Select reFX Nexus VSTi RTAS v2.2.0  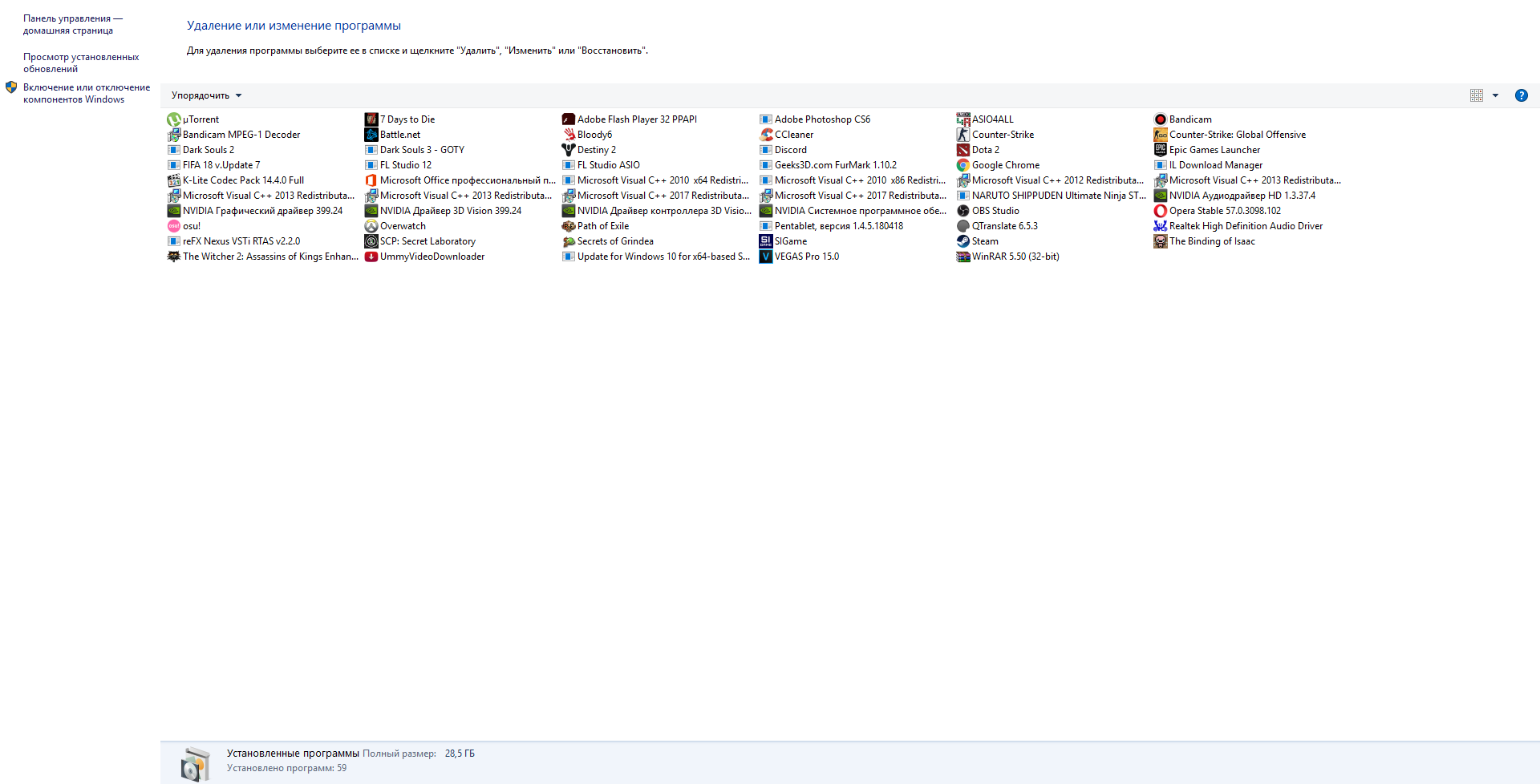[x=233, y=241]
